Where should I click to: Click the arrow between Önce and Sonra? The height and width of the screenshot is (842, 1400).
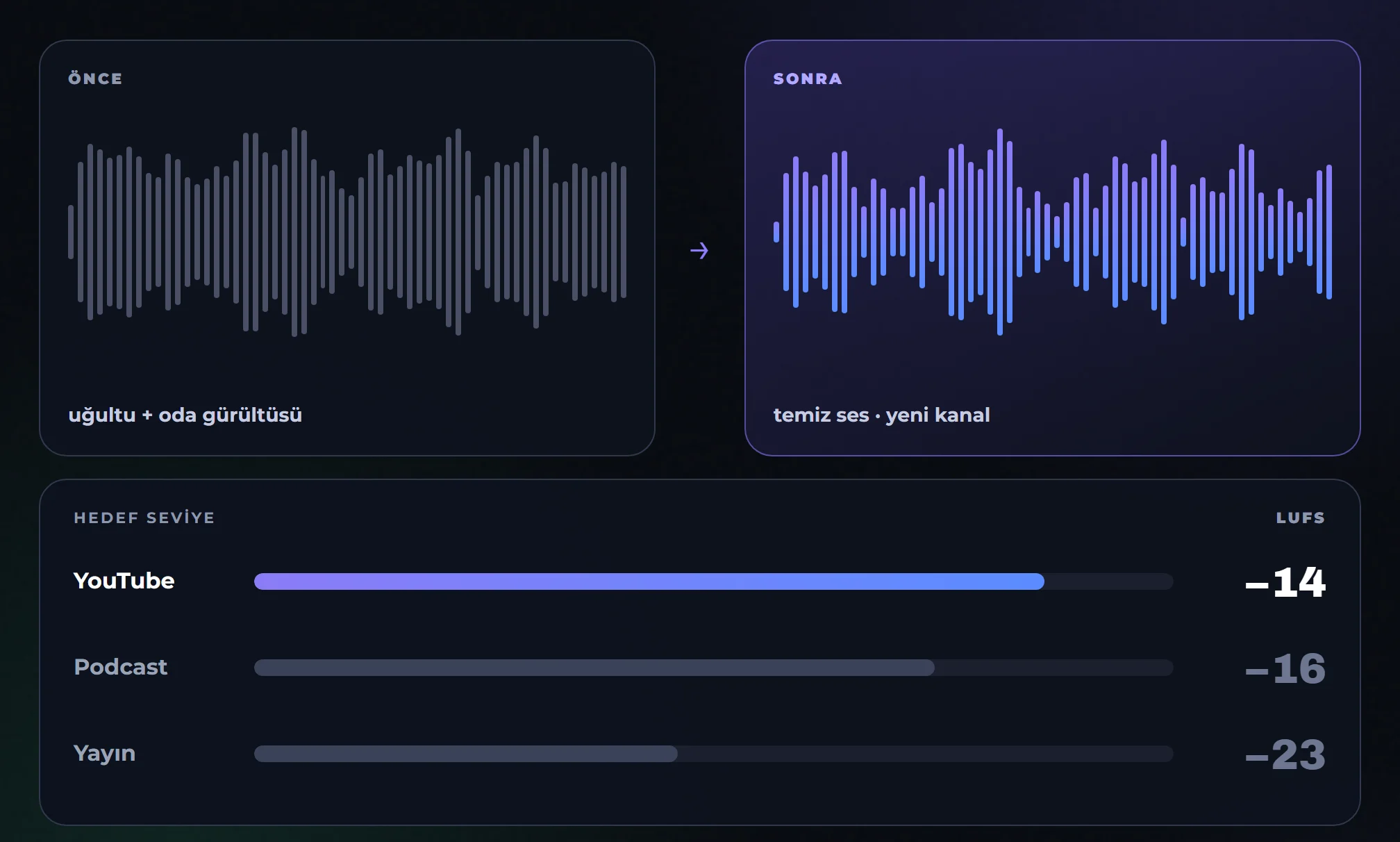coord(699,251)
